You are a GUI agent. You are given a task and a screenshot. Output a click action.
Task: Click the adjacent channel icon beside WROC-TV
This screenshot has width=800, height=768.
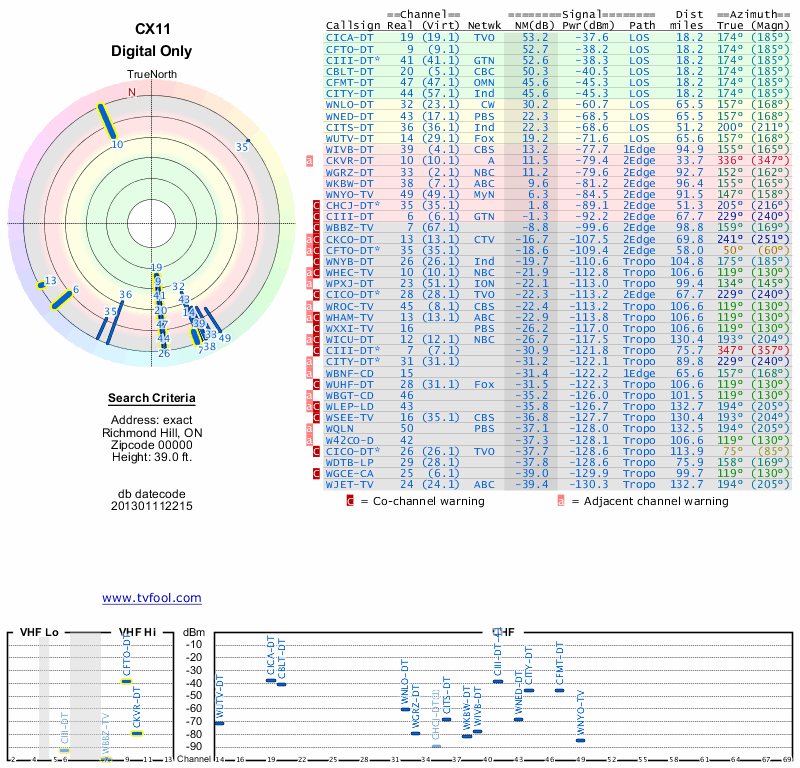[x=310, y=305]
